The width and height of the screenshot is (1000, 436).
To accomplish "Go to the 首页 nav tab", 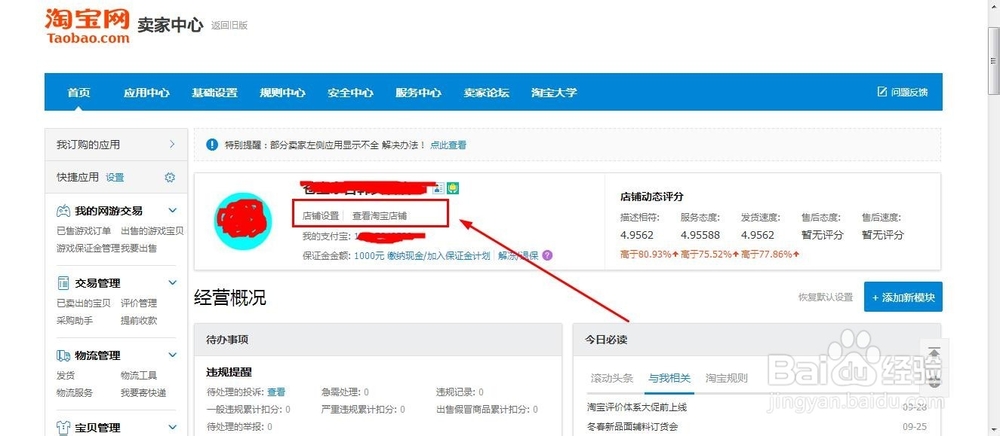I will pos(78,92).
